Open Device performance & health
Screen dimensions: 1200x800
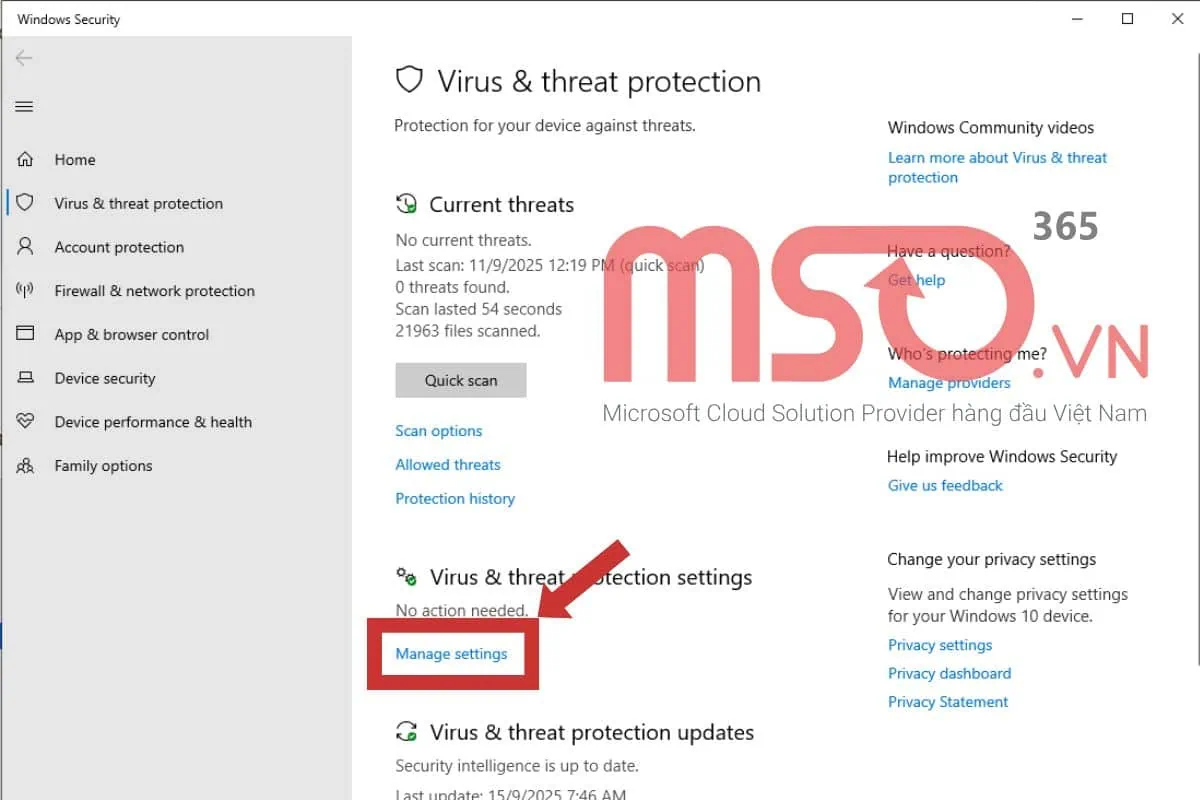(x=153, y=422)
